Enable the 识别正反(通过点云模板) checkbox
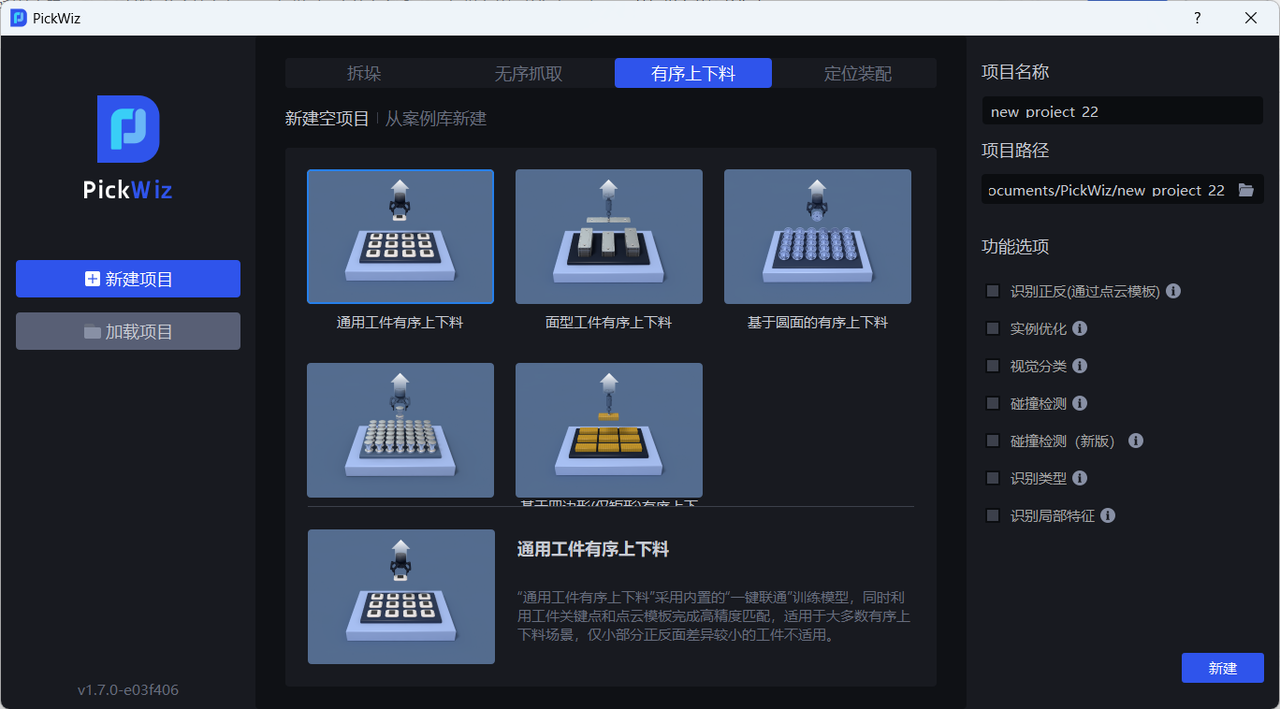 tap(993, 291)
